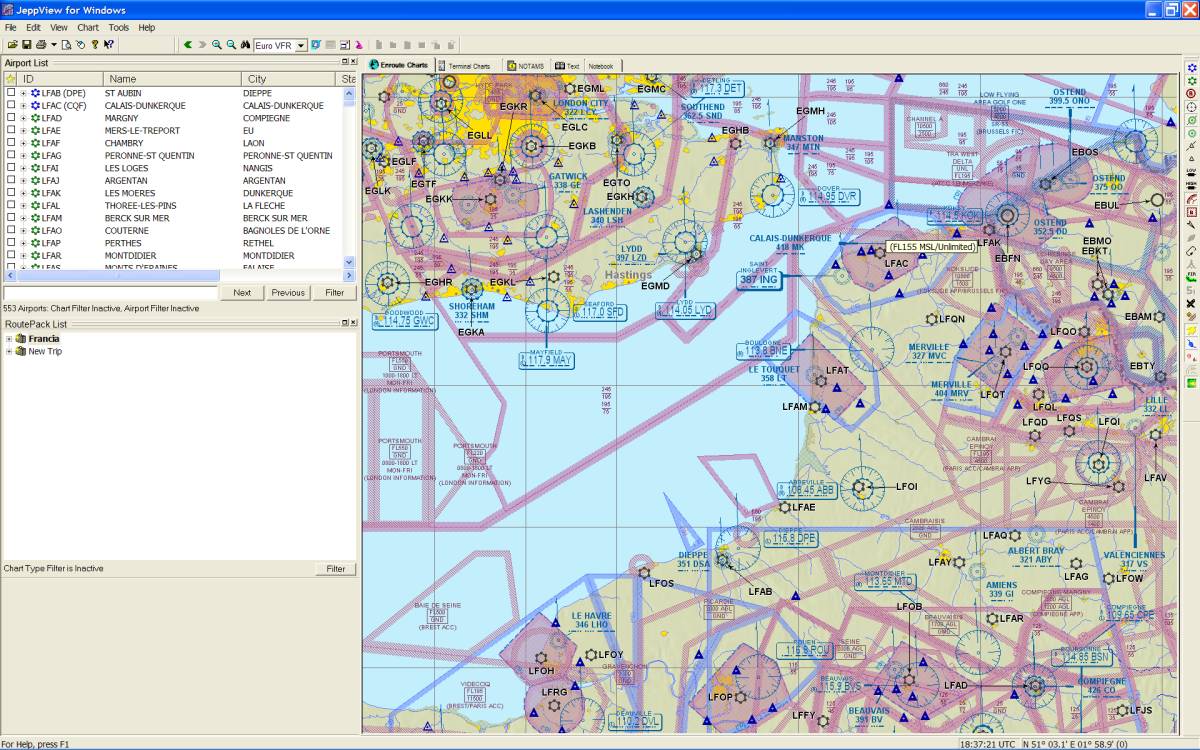The height and width of the screenshot is (750, 1200).
Task: Close the Airport List panel
Action: [x=352, y=62]
